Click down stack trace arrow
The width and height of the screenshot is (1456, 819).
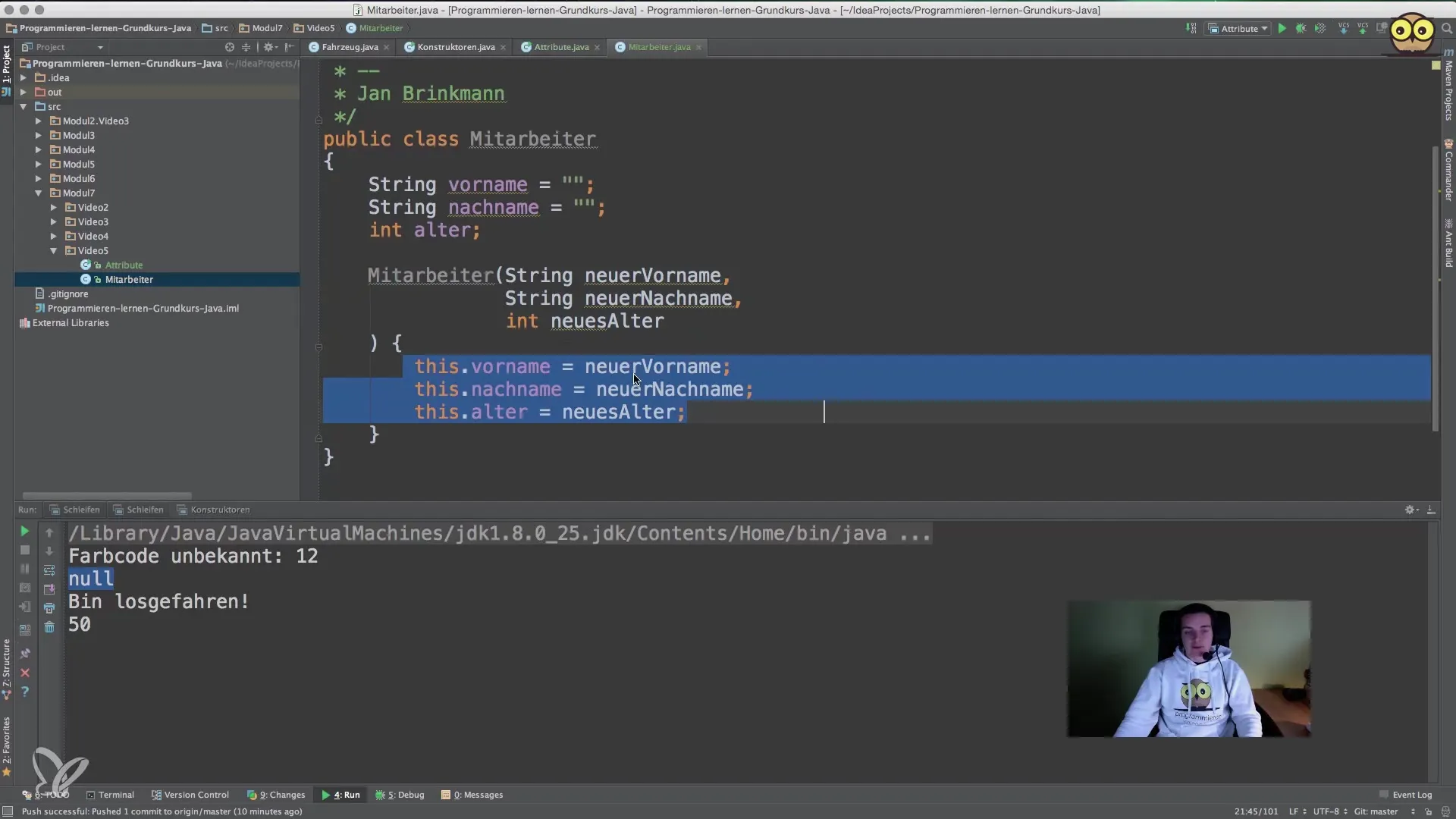pos(49,551)
